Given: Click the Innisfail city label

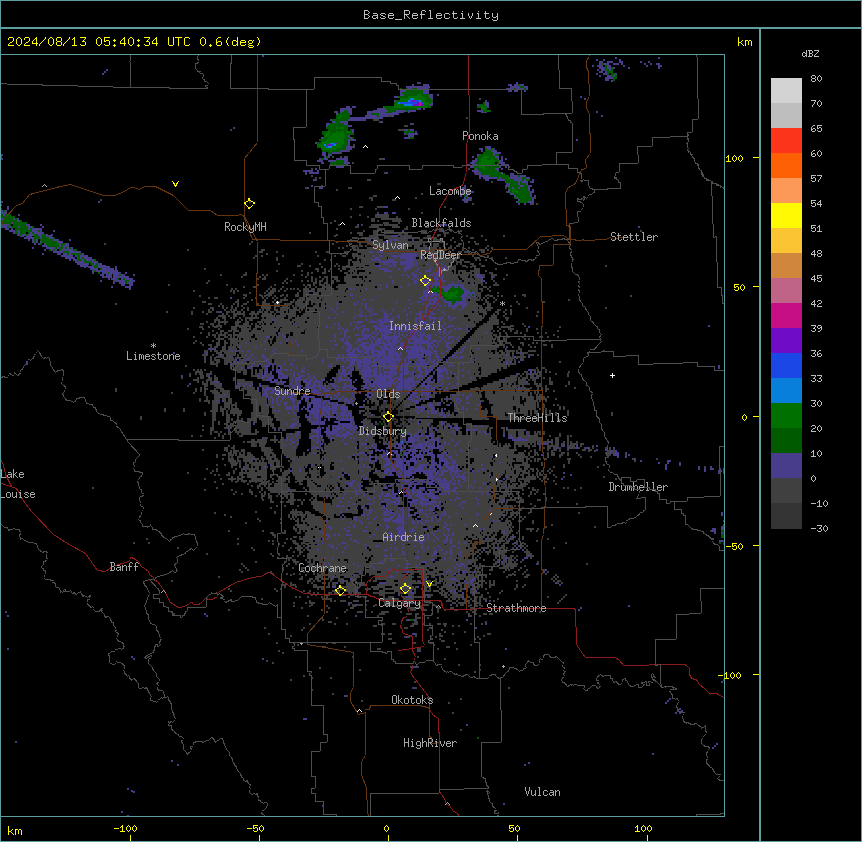Looking at the screenshot, I should (x=415, y=326).
